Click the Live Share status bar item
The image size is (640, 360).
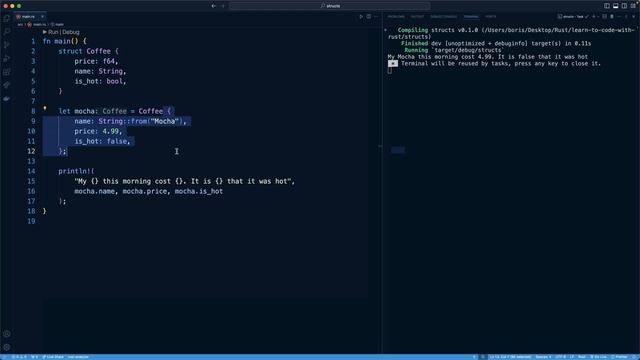[x=53, y=357]
